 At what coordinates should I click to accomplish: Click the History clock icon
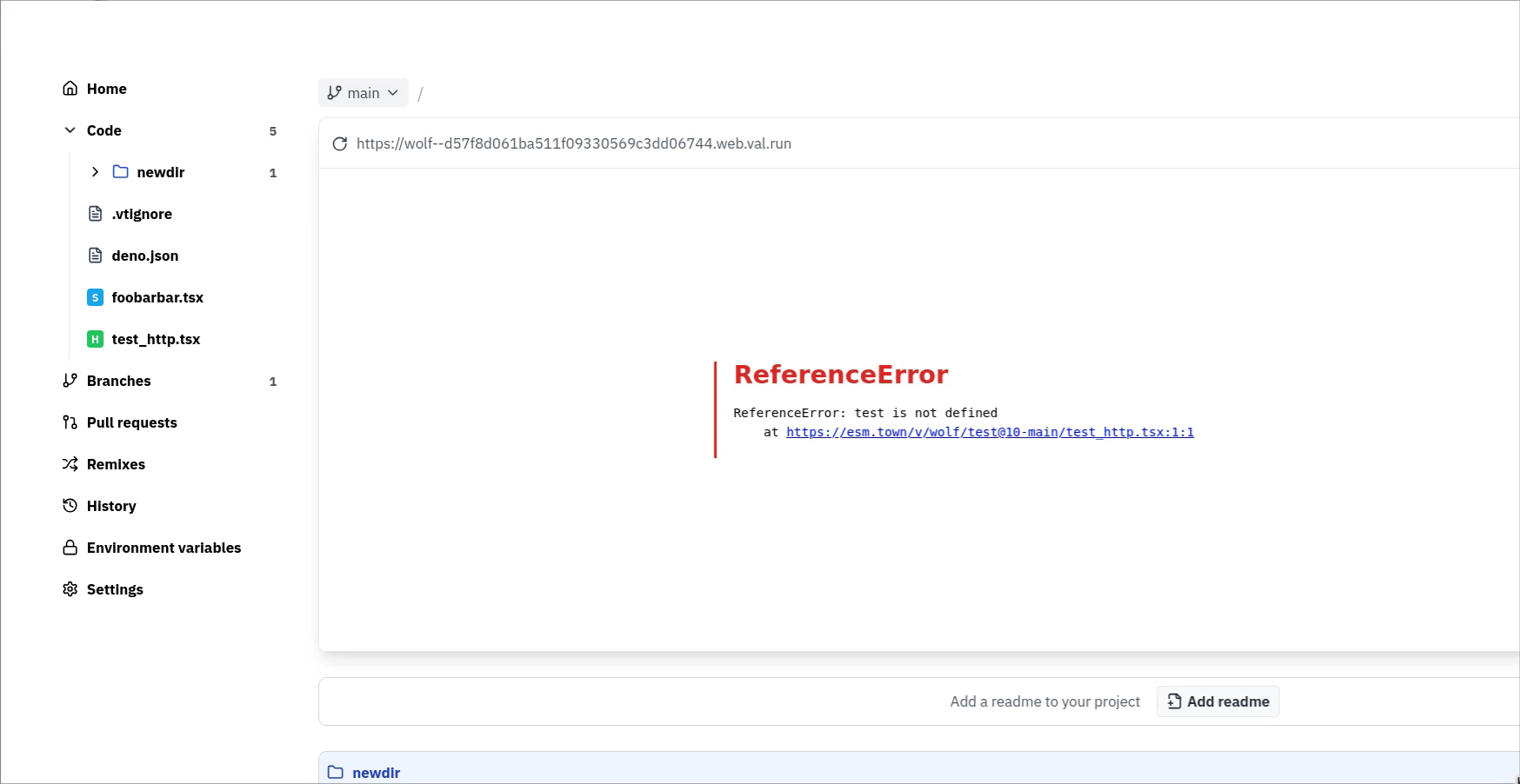pyautogui.click(x=70, y=506)
